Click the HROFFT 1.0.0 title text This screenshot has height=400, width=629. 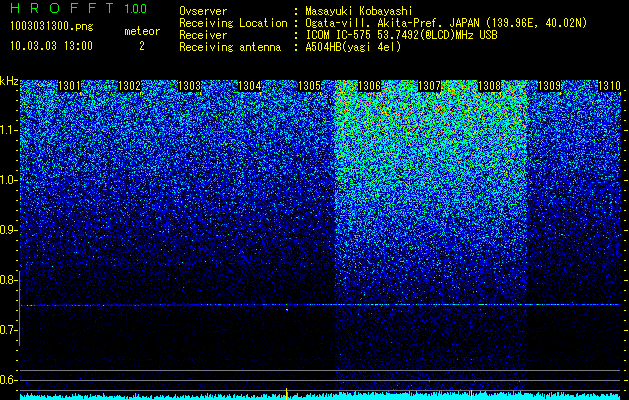78,8
